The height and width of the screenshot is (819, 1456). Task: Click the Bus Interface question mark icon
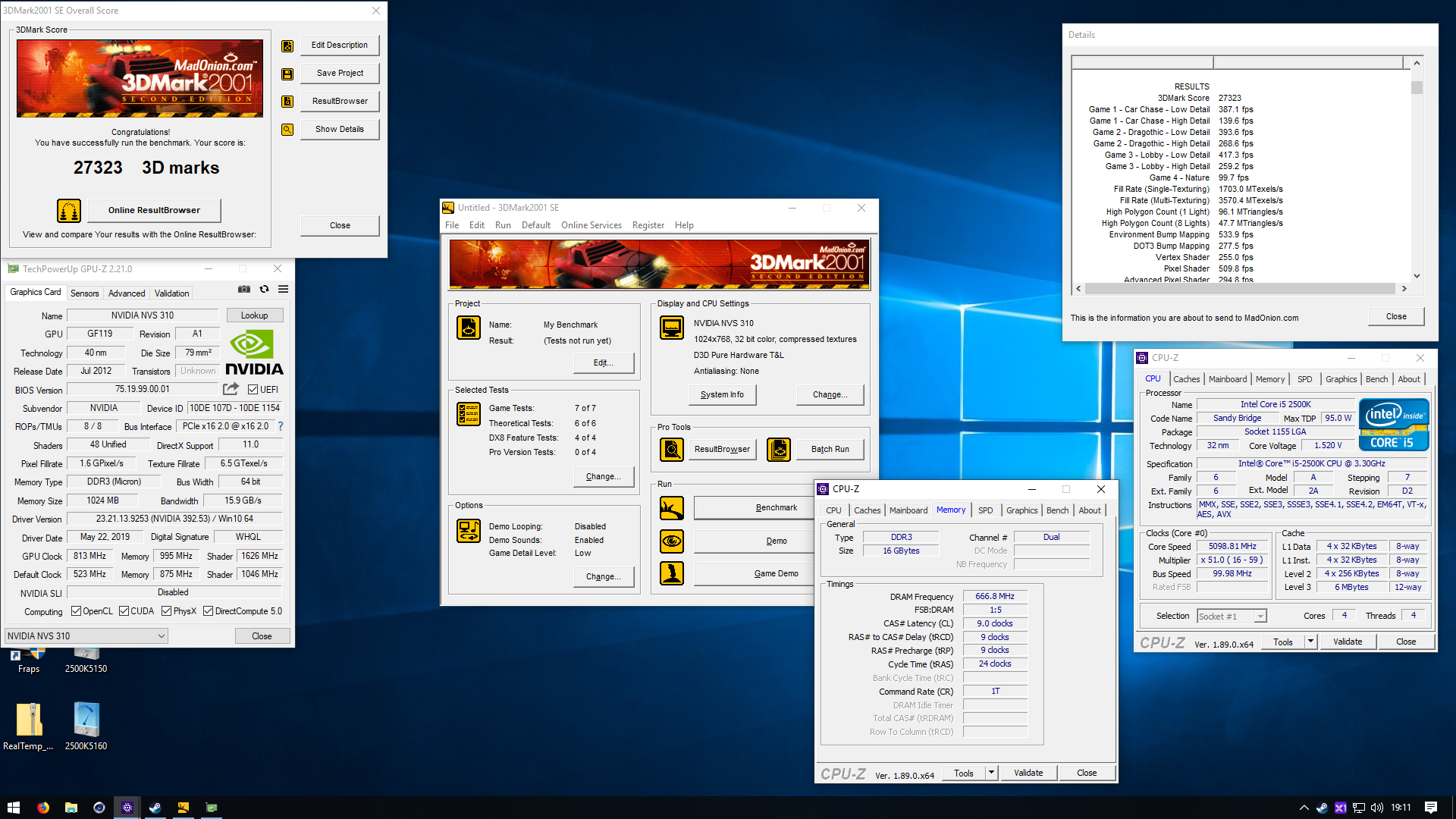[281, 426]
